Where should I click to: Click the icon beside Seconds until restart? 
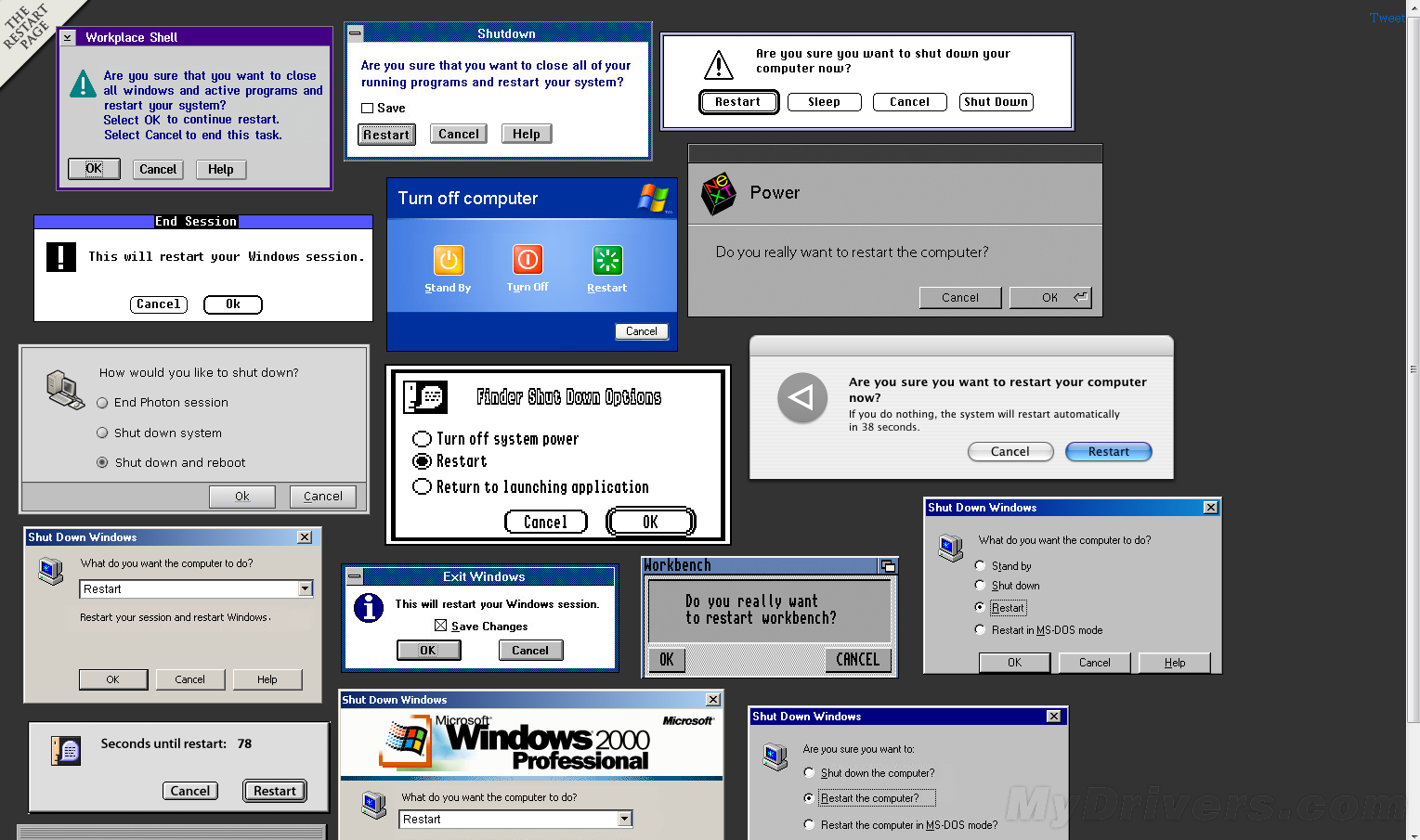67,751
